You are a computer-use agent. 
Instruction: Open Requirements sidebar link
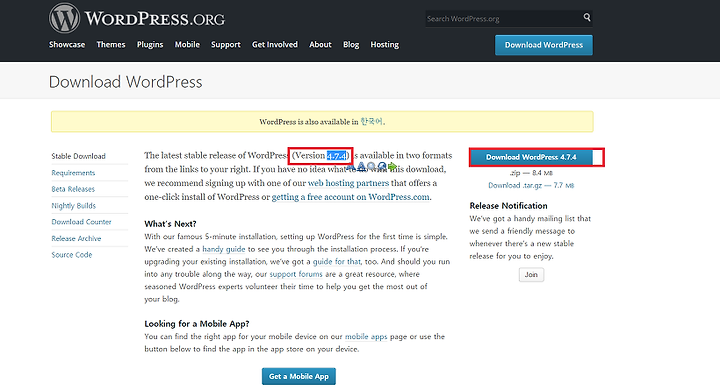click(73, 173)
